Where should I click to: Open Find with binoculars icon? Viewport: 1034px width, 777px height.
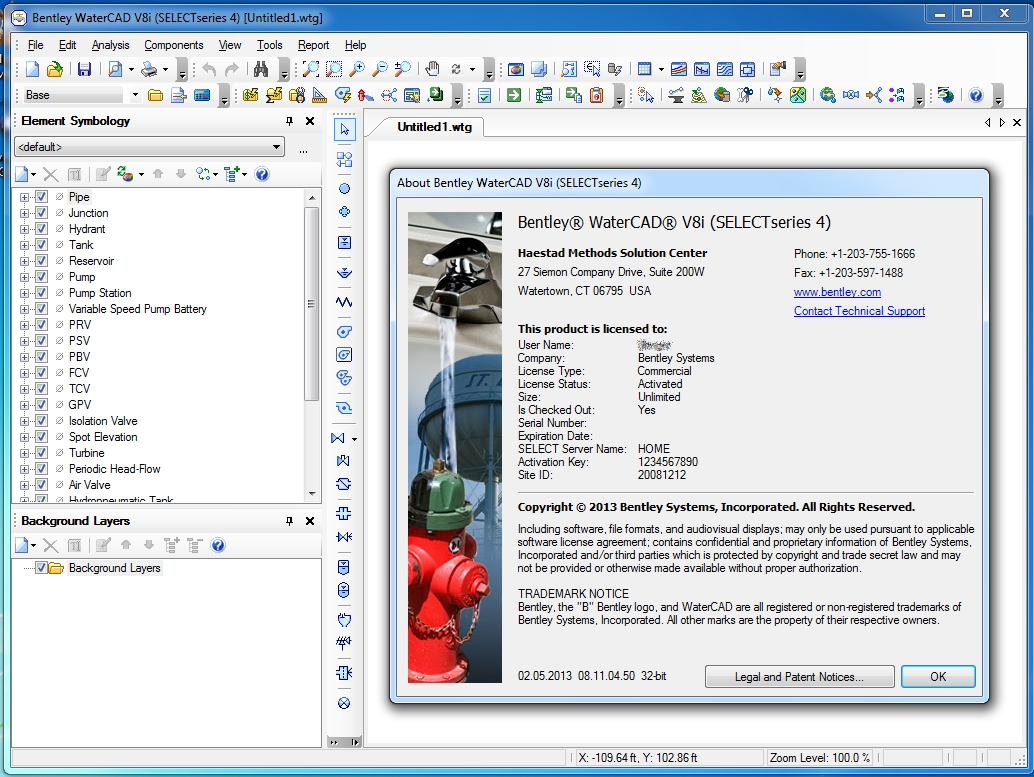(x=261, y=69)
